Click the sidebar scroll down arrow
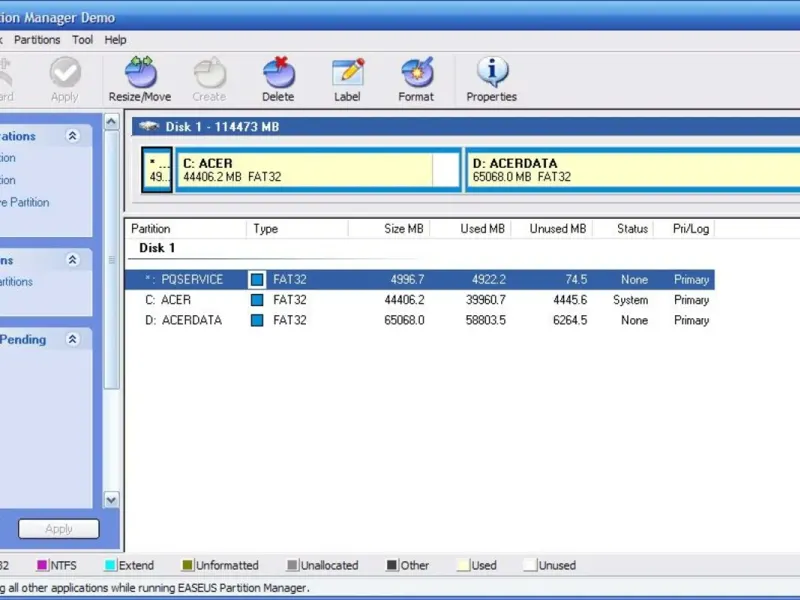The image size is (800, 600). click(x=111, y=499)
